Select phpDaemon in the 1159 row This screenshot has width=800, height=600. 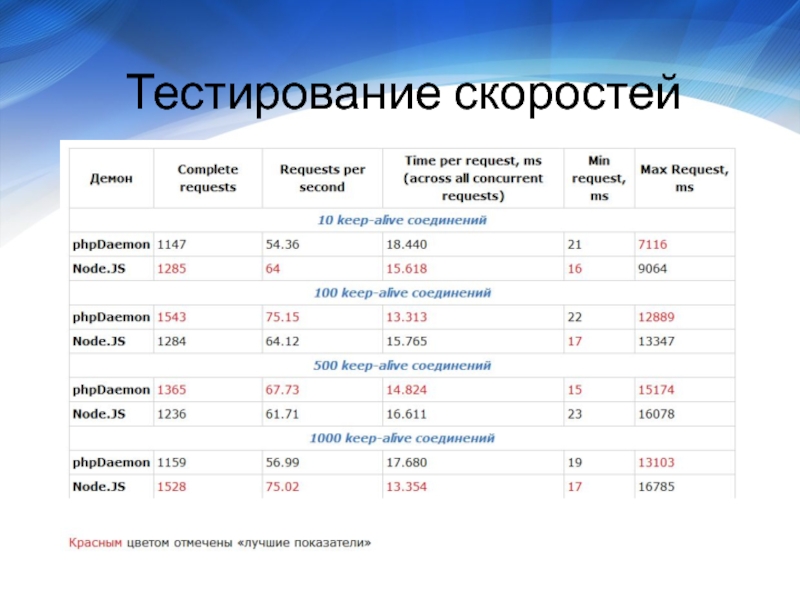click(x=111, y=463)
